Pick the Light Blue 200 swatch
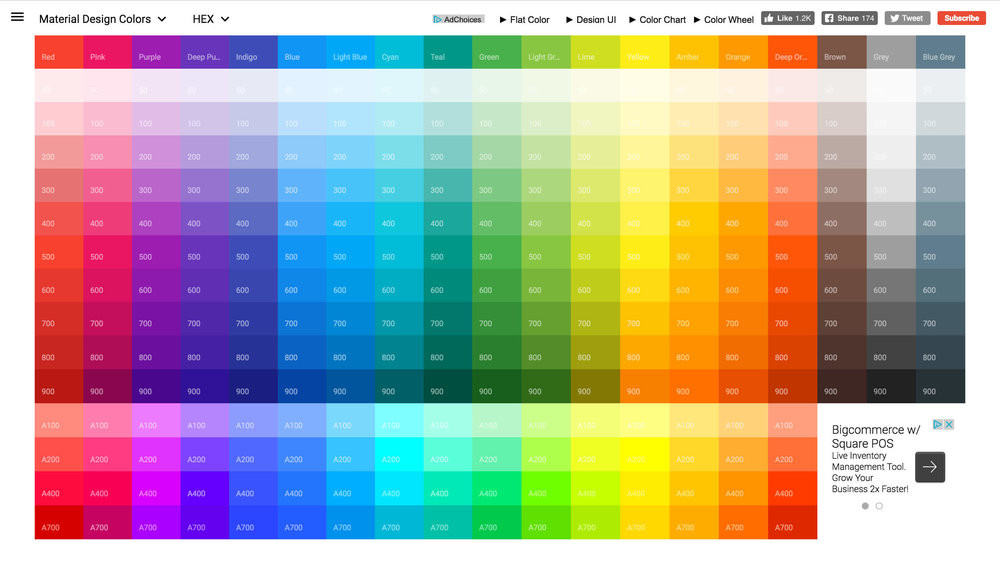 (351, 152)
